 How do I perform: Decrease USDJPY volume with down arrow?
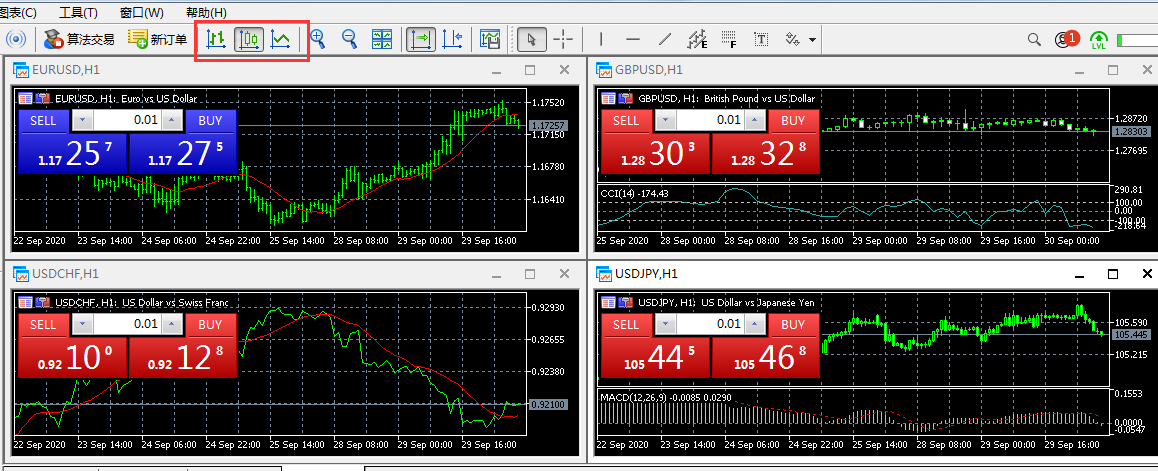point(666,324)
